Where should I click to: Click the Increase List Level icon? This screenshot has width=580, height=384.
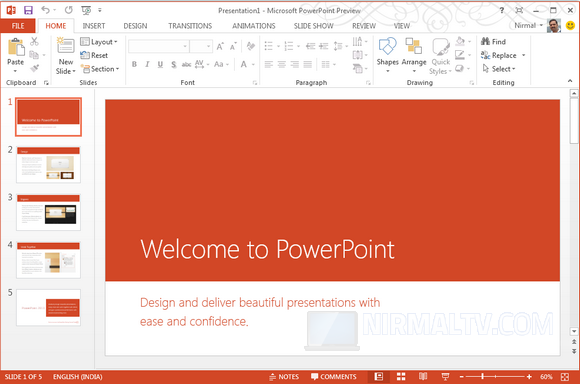[x=324, y=46]
